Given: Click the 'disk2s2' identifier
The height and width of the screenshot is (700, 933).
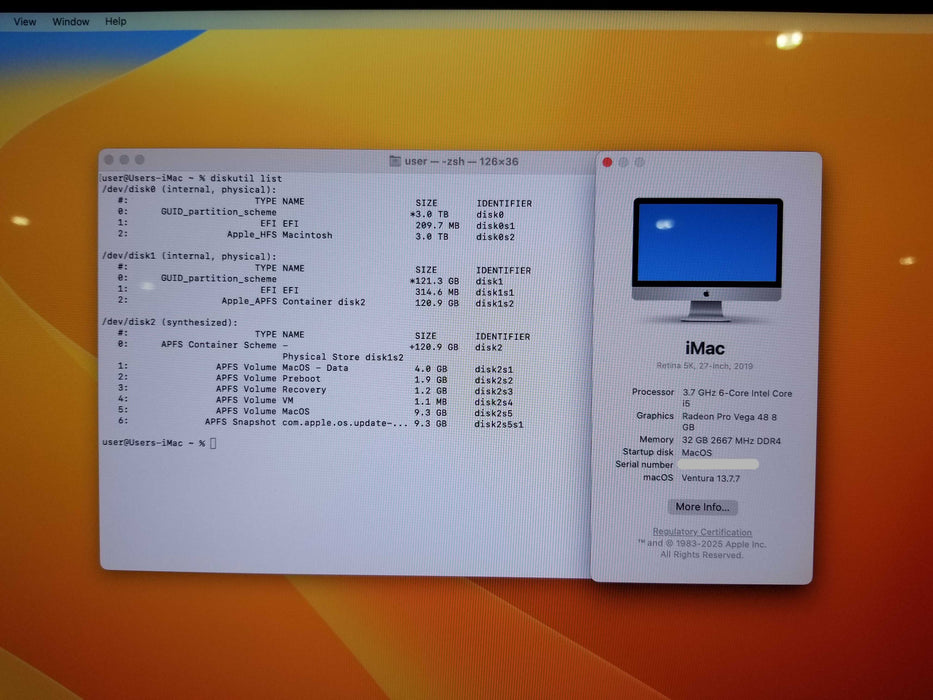Looking at the screenshot, I should point(493,380).
